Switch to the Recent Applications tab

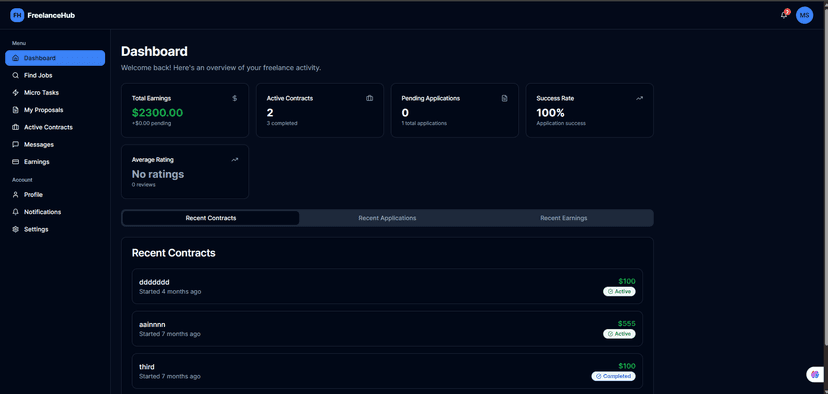tap(387, 218)
